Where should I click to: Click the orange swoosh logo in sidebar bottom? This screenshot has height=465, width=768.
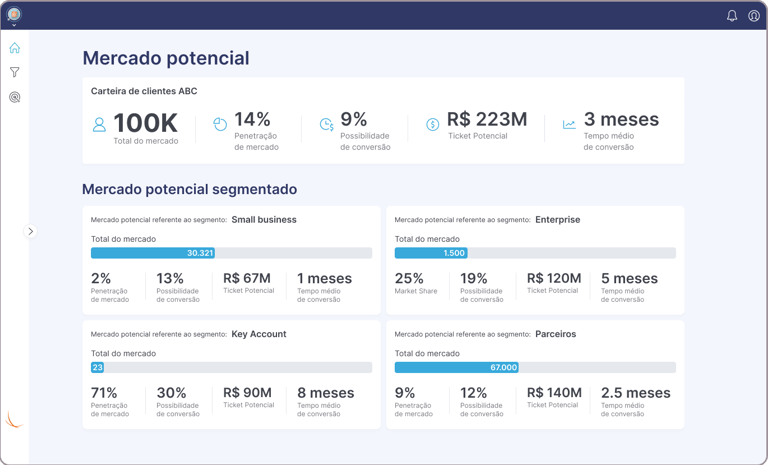(14, 419)
